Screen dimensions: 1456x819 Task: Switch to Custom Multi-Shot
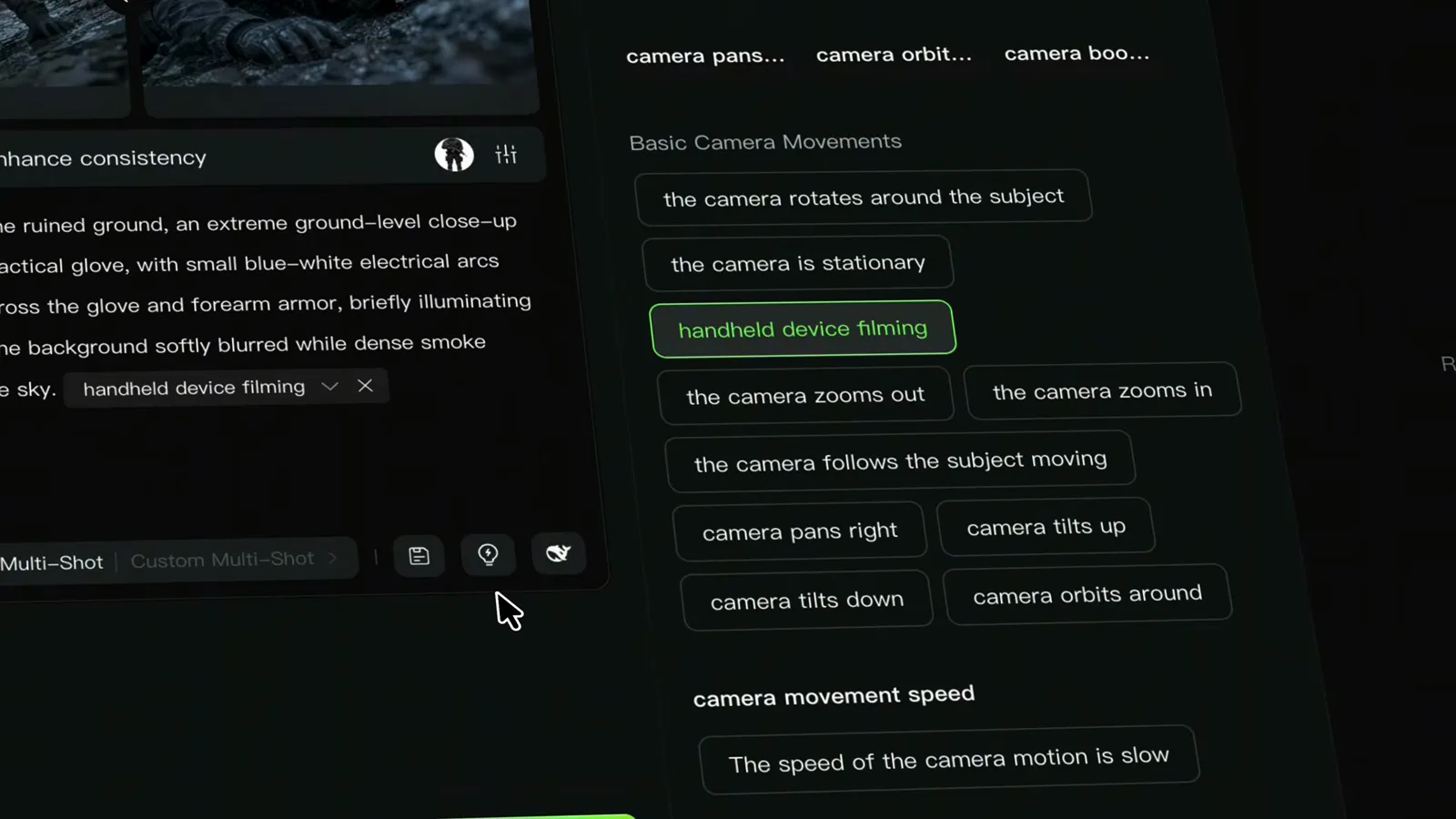pos(222,560)
